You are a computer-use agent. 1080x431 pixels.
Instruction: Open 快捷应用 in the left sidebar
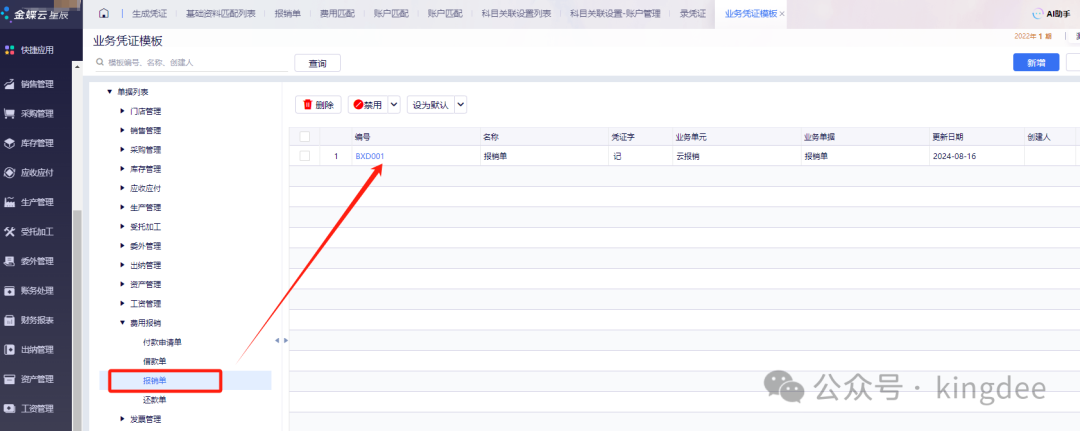pyautogui.click(x=36, y=50)
